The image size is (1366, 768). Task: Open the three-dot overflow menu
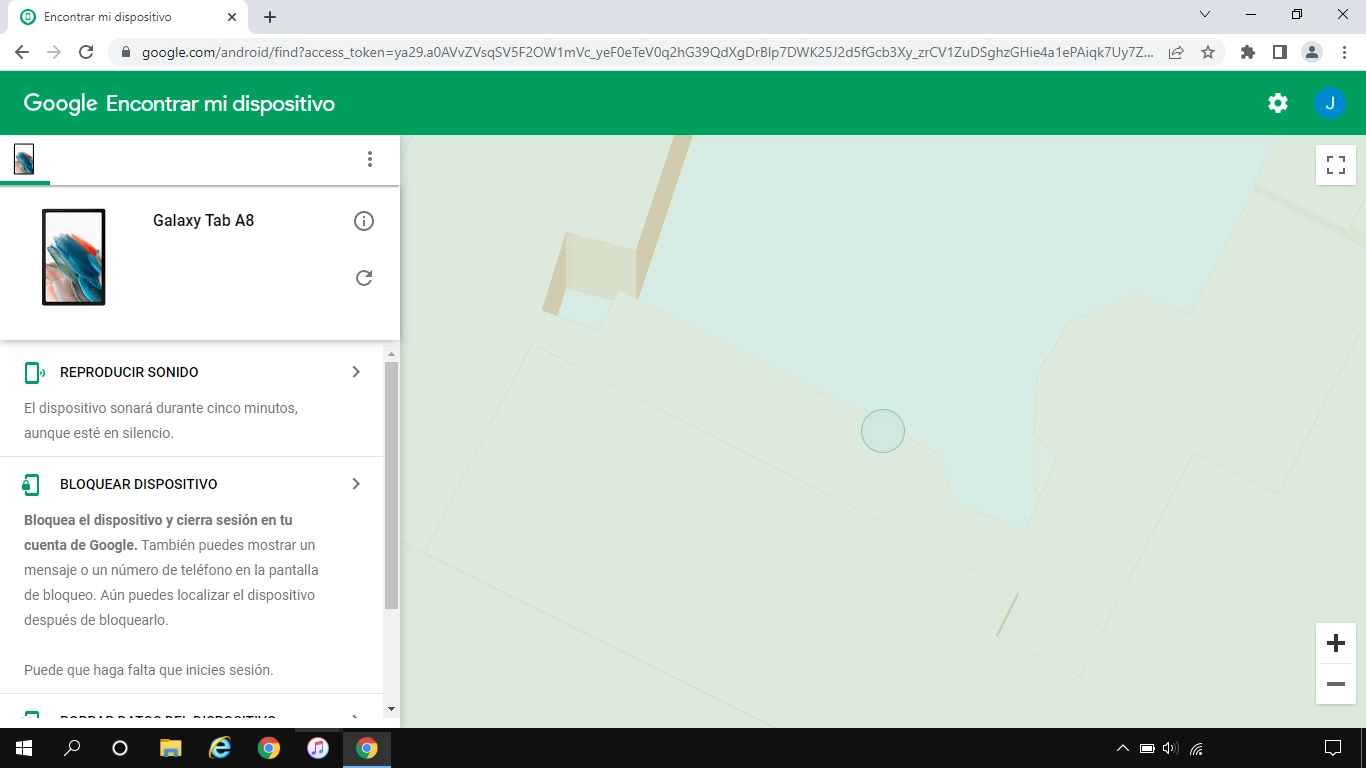pyautogui.click(x=370, y=159)
